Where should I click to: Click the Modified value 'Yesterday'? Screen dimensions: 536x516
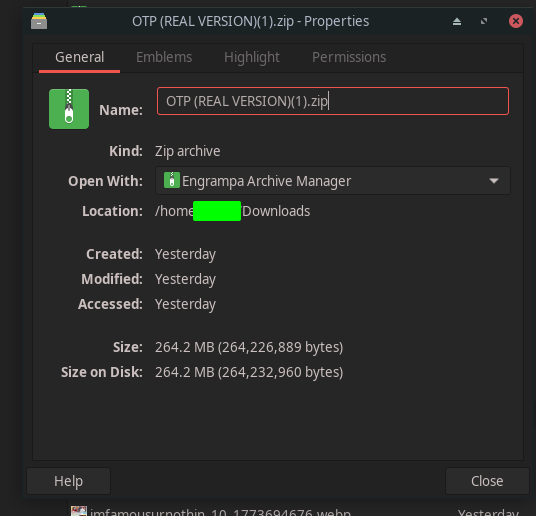[x=185, y=279]
